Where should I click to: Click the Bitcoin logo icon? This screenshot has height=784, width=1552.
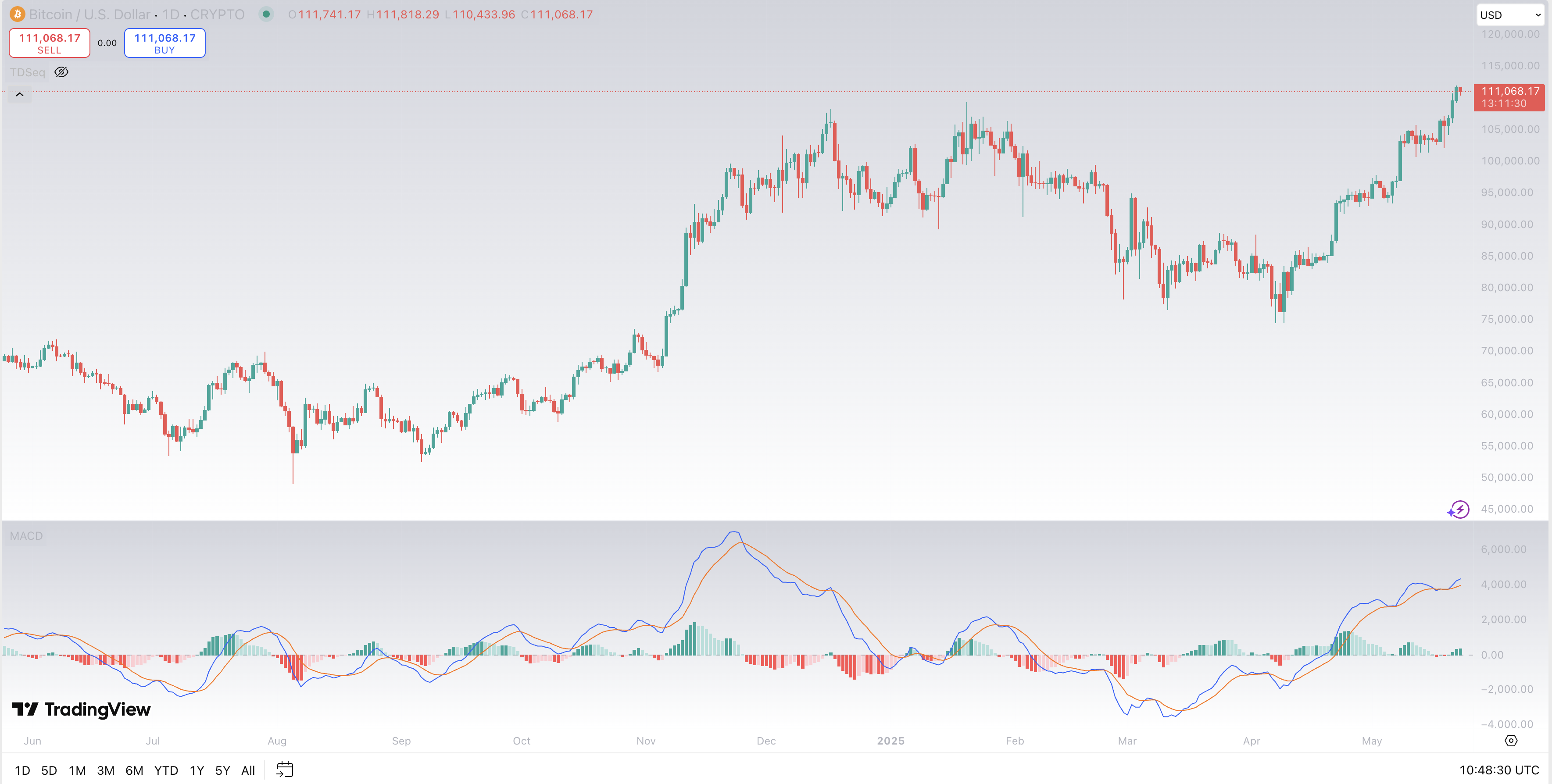tap(17, 14)
